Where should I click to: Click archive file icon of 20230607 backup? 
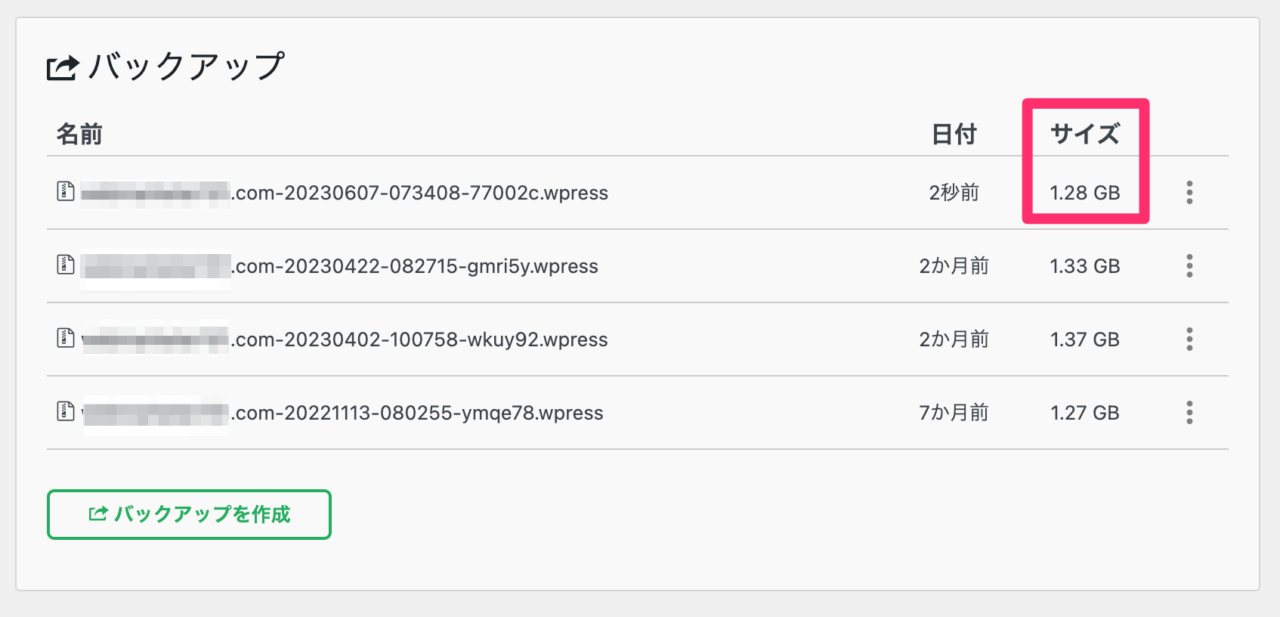[65, 191]
